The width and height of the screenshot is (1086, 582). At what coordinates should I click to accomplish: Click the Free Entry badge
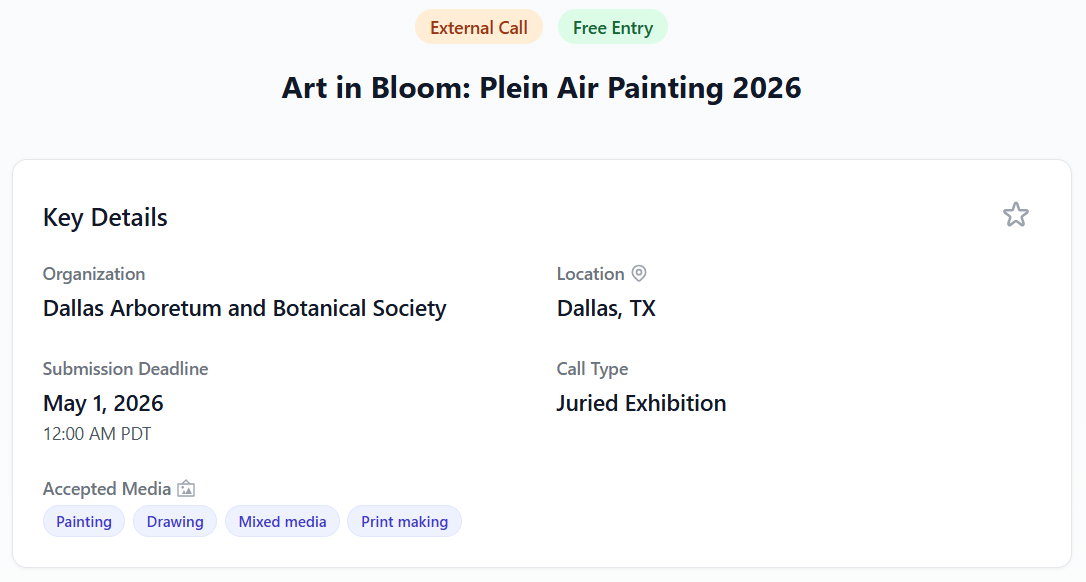(x=612, y=27)
